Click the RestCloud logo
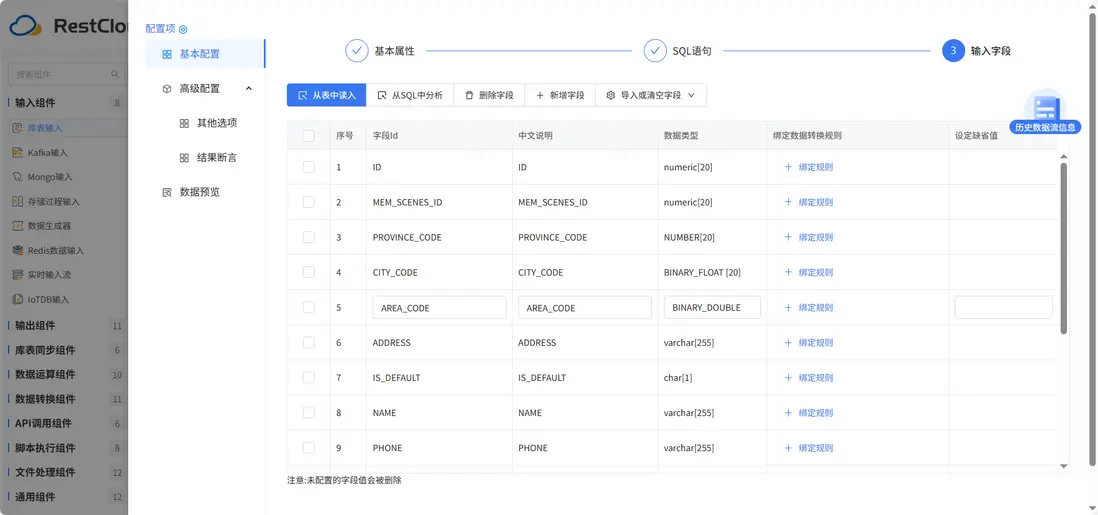1098x515 pixels. (x=69, y=27)
